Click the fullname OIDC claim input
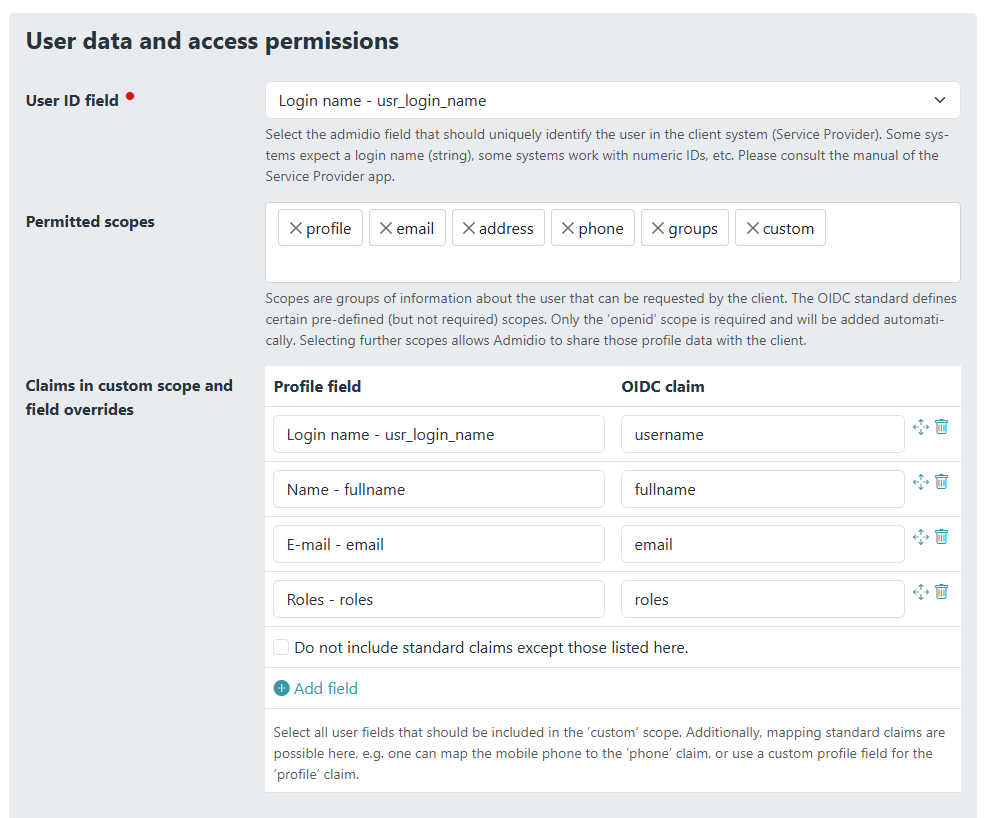 pyautogui.click(x=762, y=490)
